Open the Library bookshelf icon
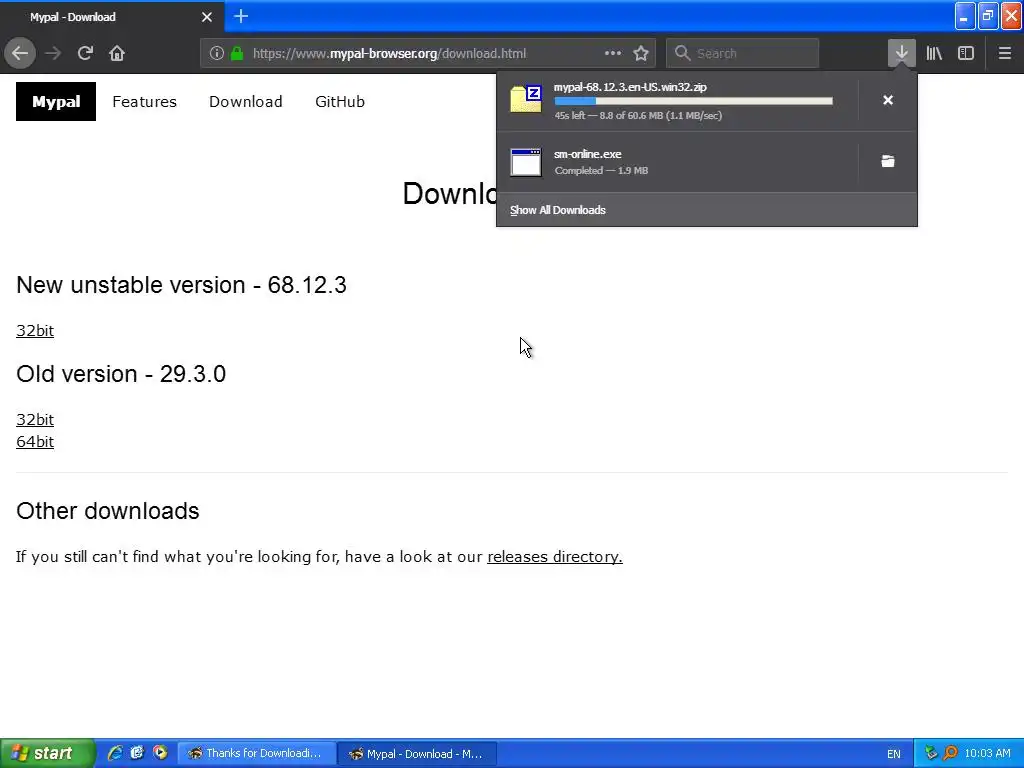 [x=934, y=54]
